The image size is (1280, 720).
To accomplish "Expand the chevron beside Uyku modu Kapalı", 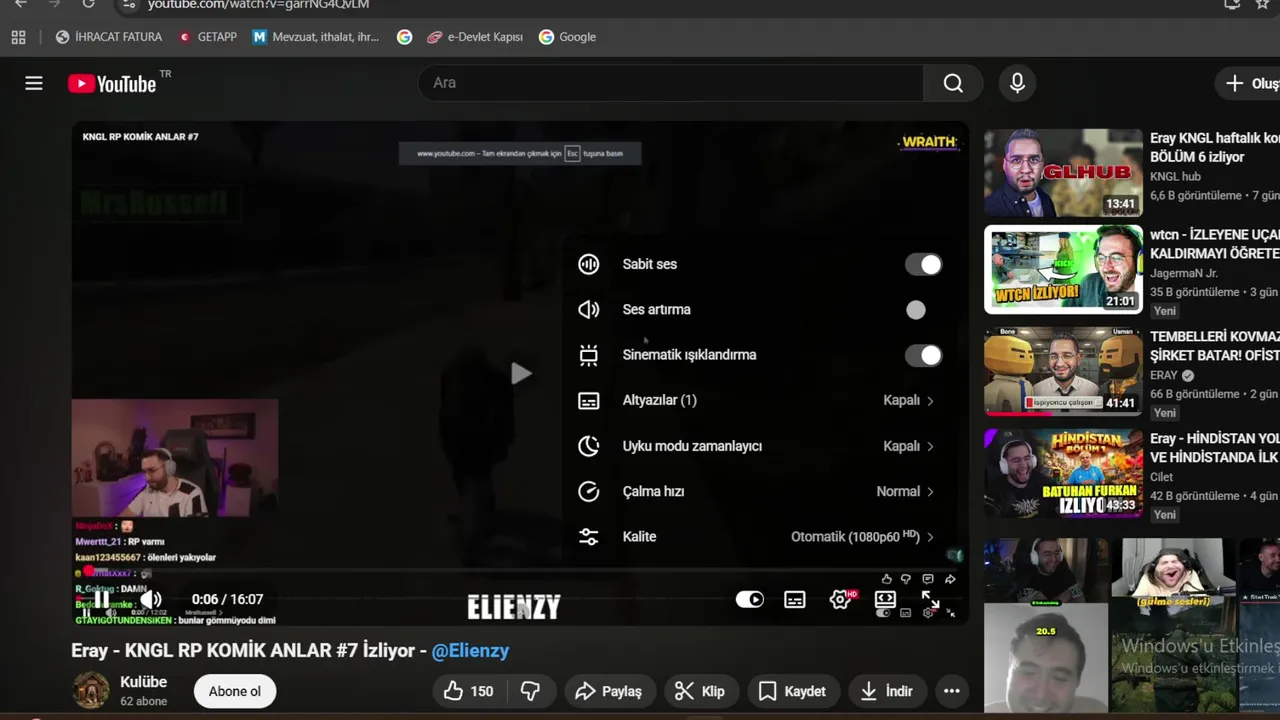I will (x=930, y=446).
